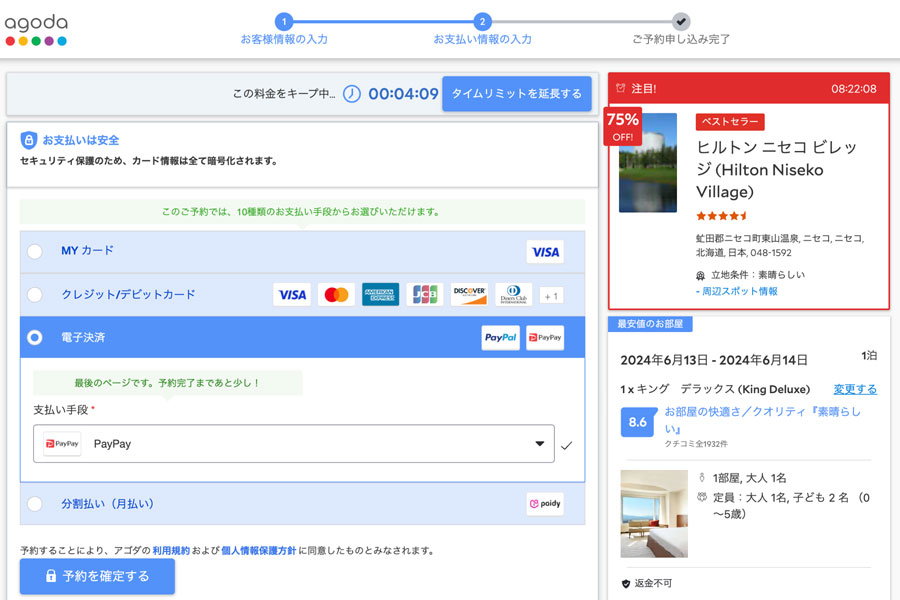Image resolution: width=900 pixels, height=600 pixels.
Task: Click the 電子決済 label
Action: tap(83, 338)
